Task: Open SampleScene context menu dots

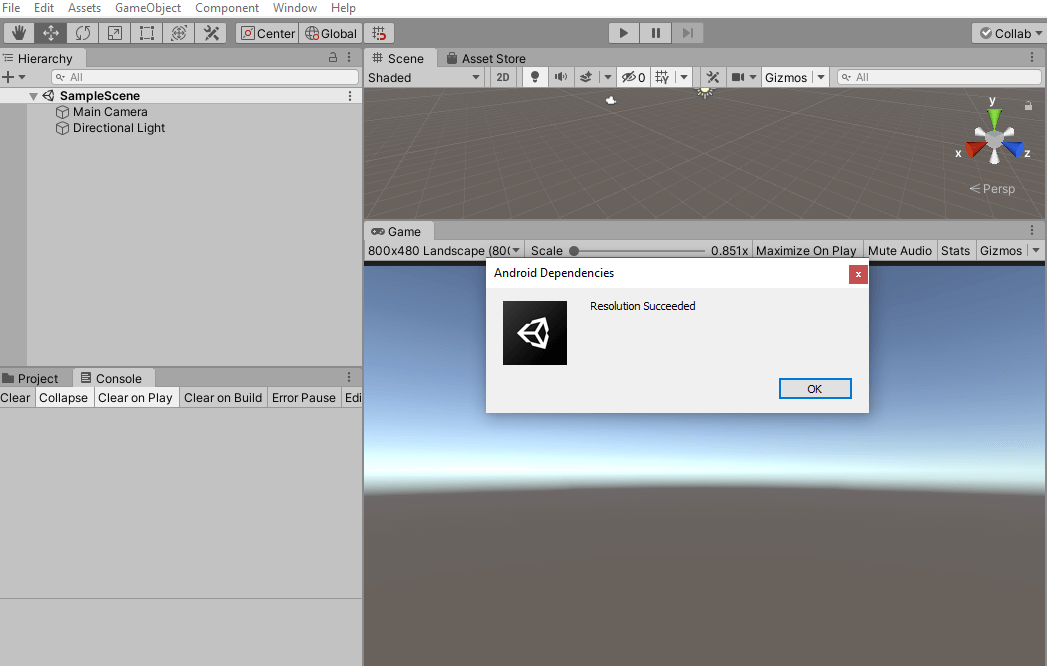Action: pyautogui.click(x=350, y=96)
